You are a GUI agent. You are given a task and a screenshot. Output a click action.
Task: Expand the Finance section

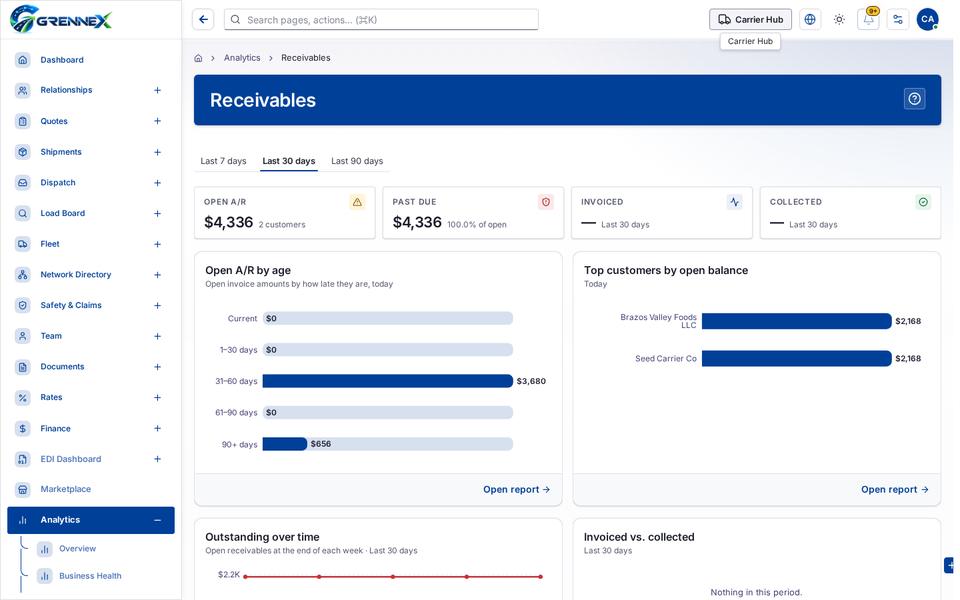[157, 429]
